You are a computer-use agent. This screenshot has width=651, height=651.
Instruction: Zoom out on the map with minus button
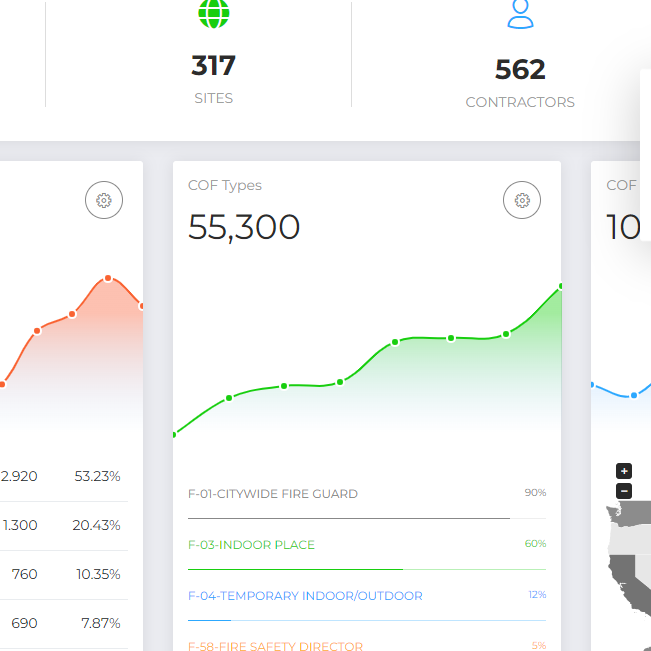click(624, 491)
